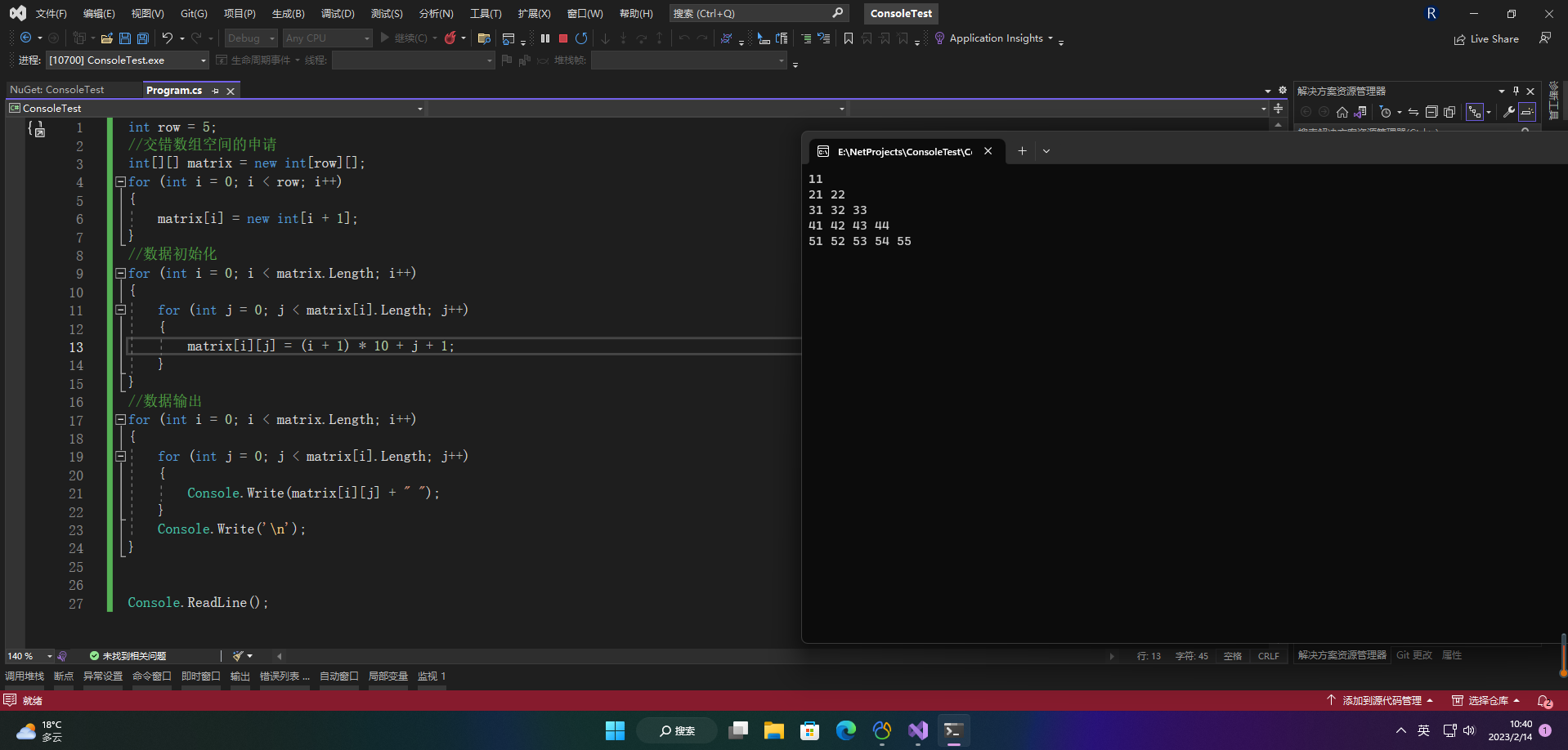
Task: Collapse the for loop at line 17
Action: (120, 419)
